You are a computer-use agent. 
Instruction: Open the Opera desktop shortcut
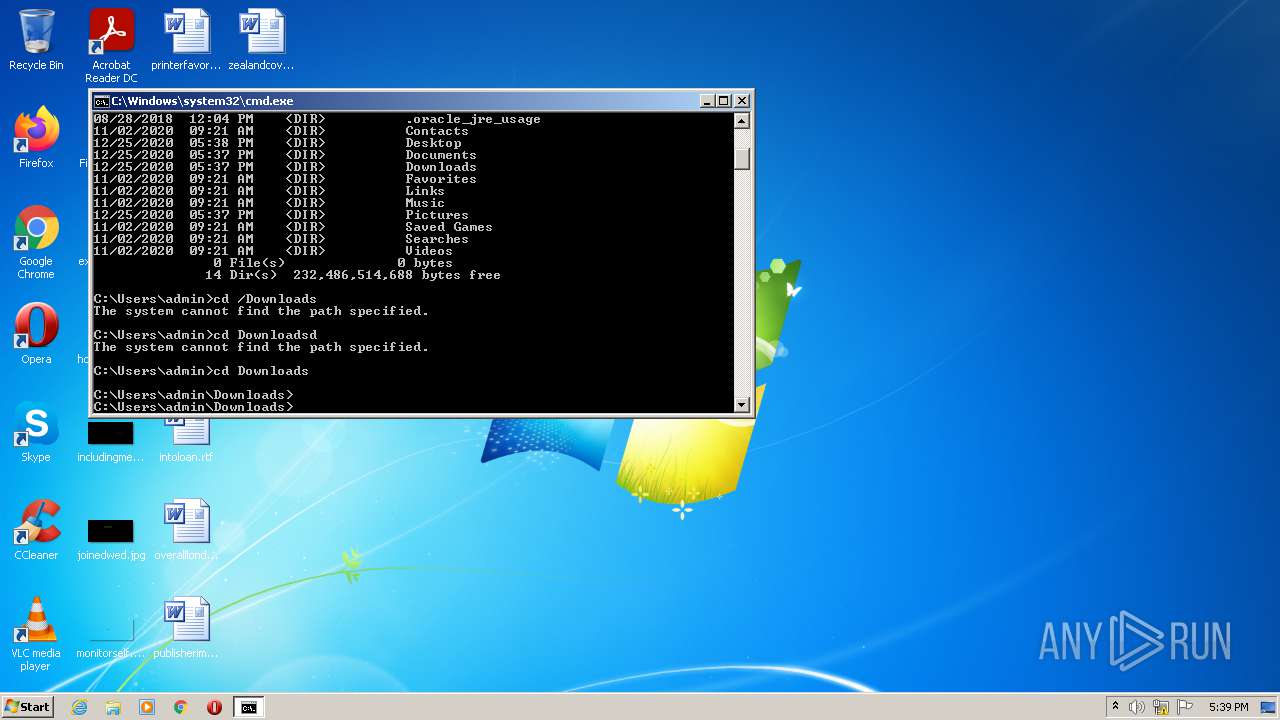click(x=36, y=334)
